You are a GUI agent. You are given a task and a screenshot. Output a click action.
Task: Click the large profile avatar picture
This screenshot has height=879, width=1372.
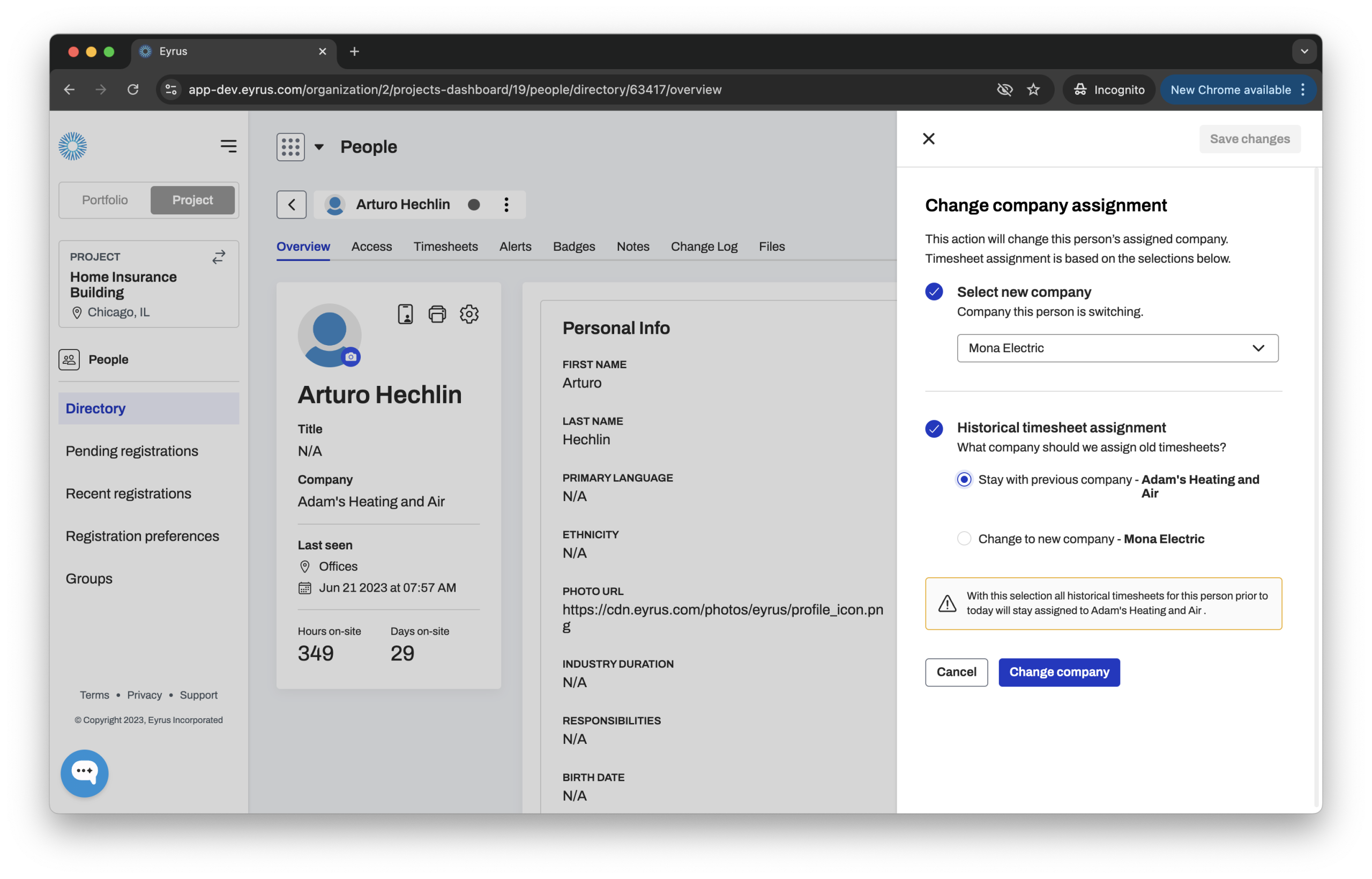pos(329,335)
